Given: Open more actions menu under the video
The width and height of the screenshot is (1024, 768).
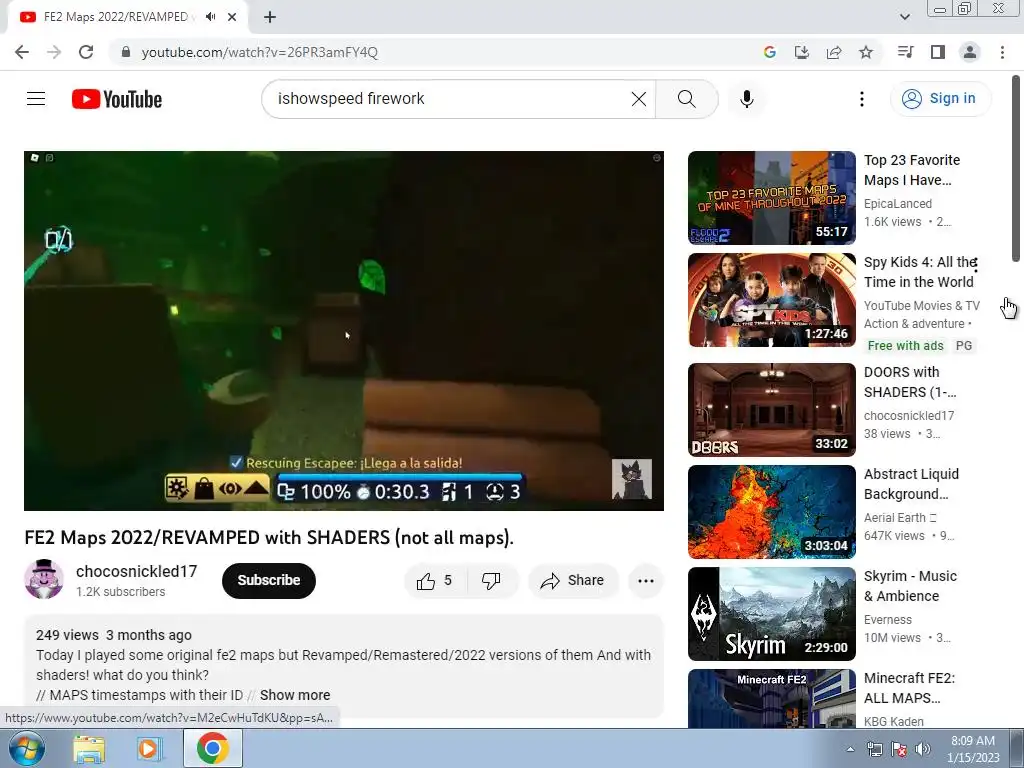Looking at the screenshot, I should (645, 581).
